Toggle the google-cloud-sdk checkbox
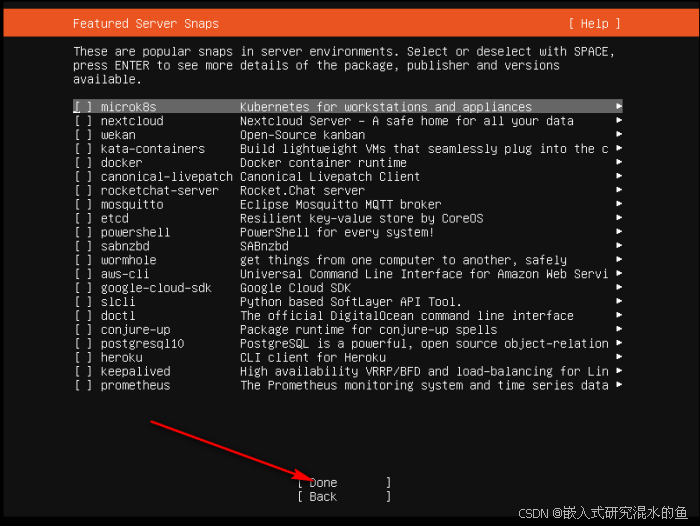Viewport: 700px width, 527px height. (x=83, y=288)
